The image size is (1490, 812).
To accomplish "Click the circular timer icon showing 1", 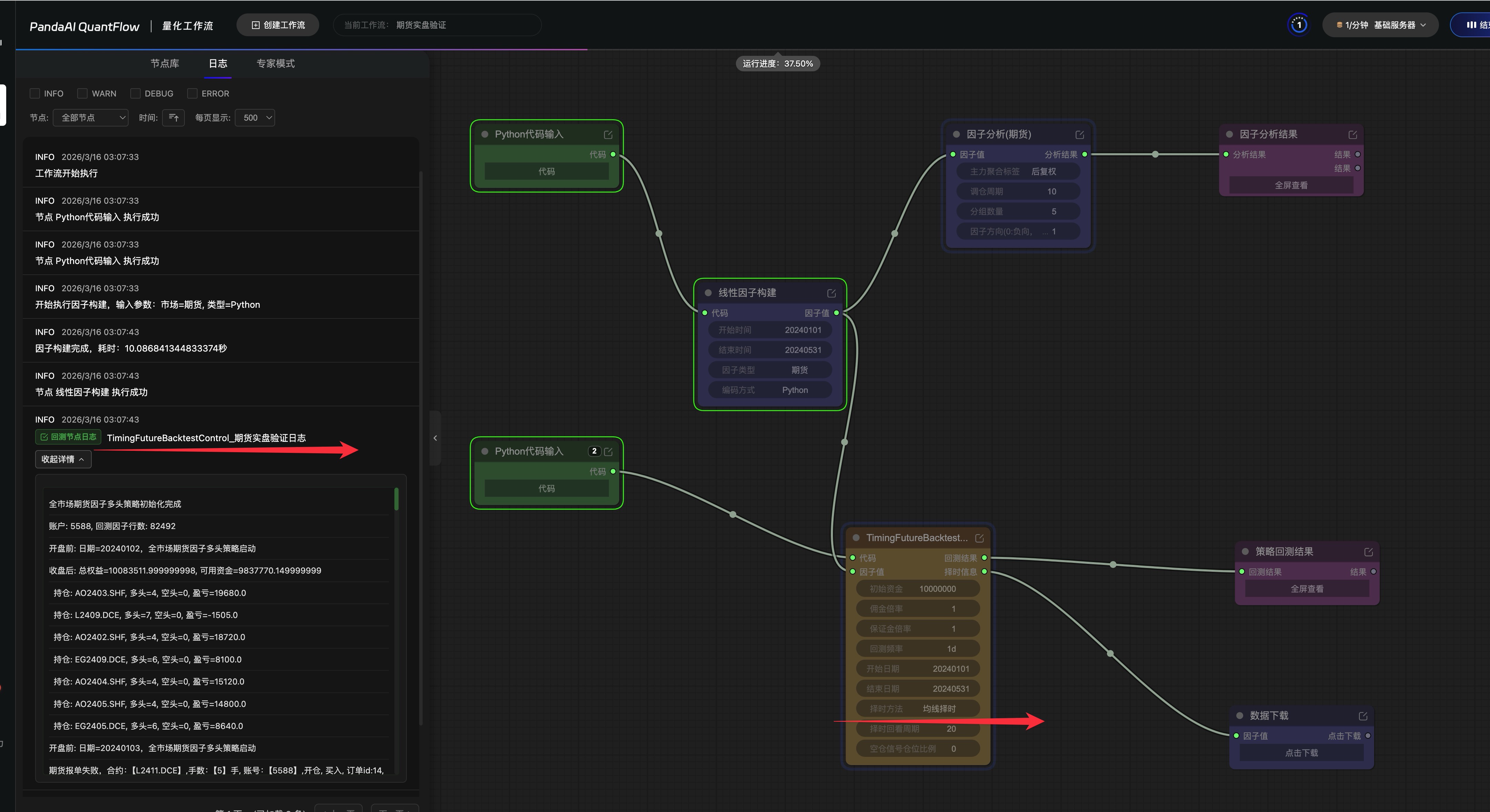I will 1299,25.
